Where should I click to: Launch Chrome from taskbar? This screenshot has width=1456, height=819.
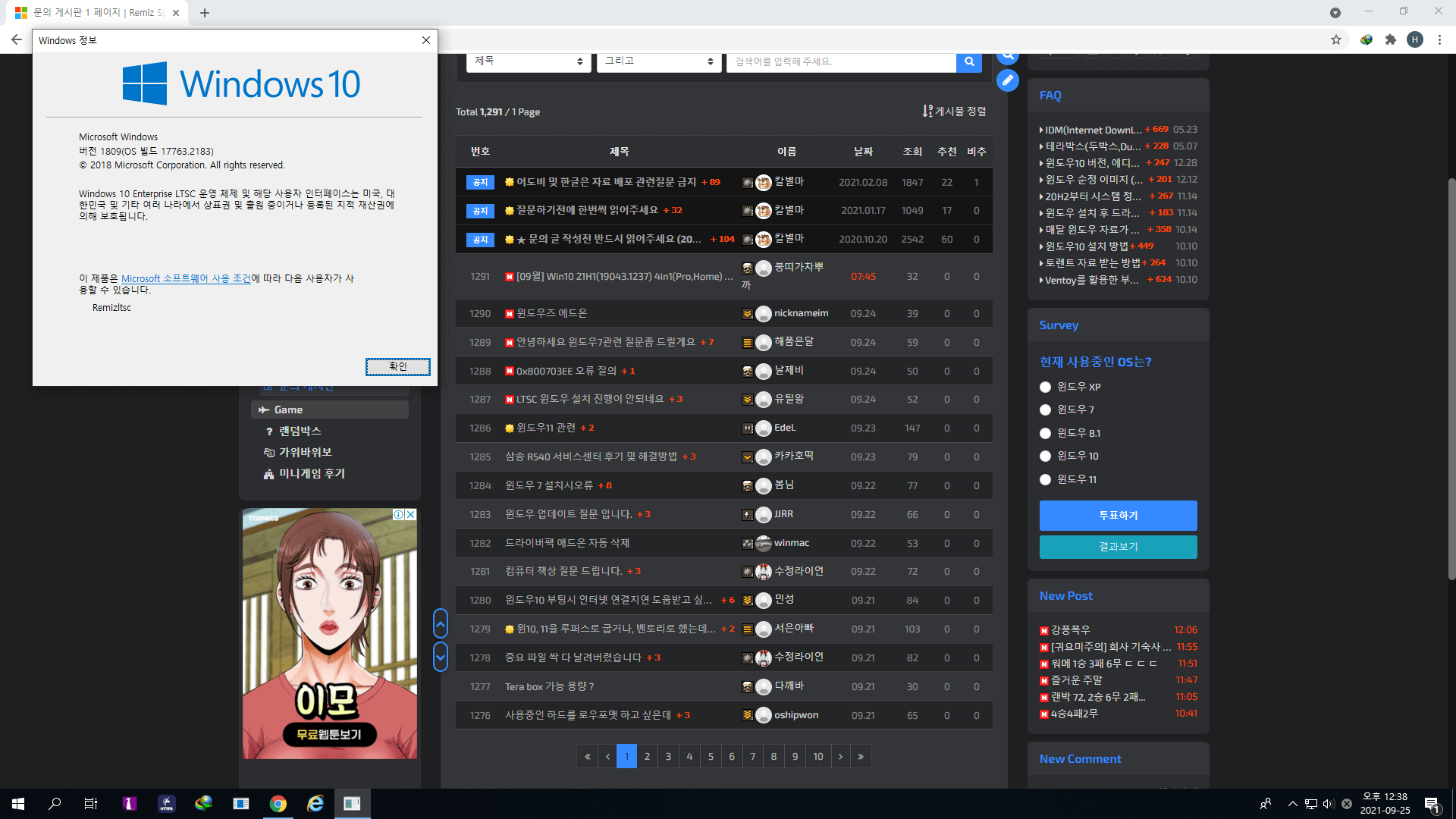[278, 804]
